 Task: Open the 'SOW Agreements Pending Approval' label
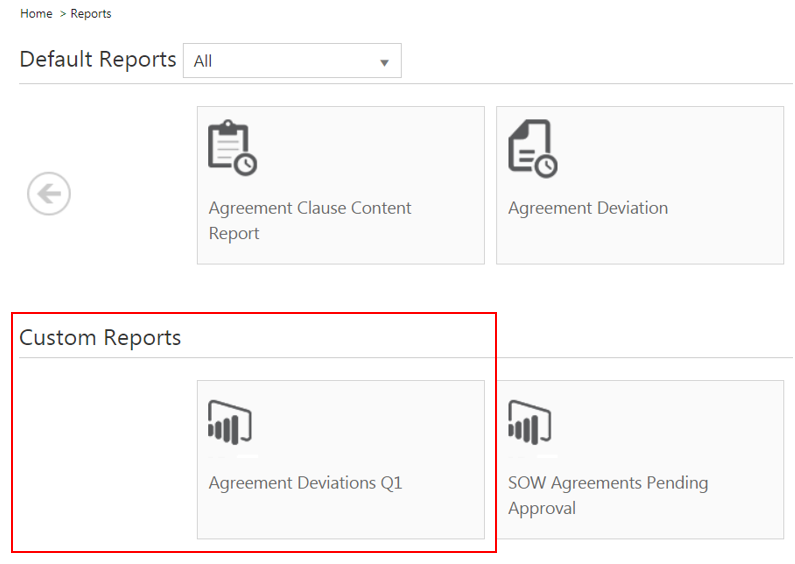pos(608,495)
